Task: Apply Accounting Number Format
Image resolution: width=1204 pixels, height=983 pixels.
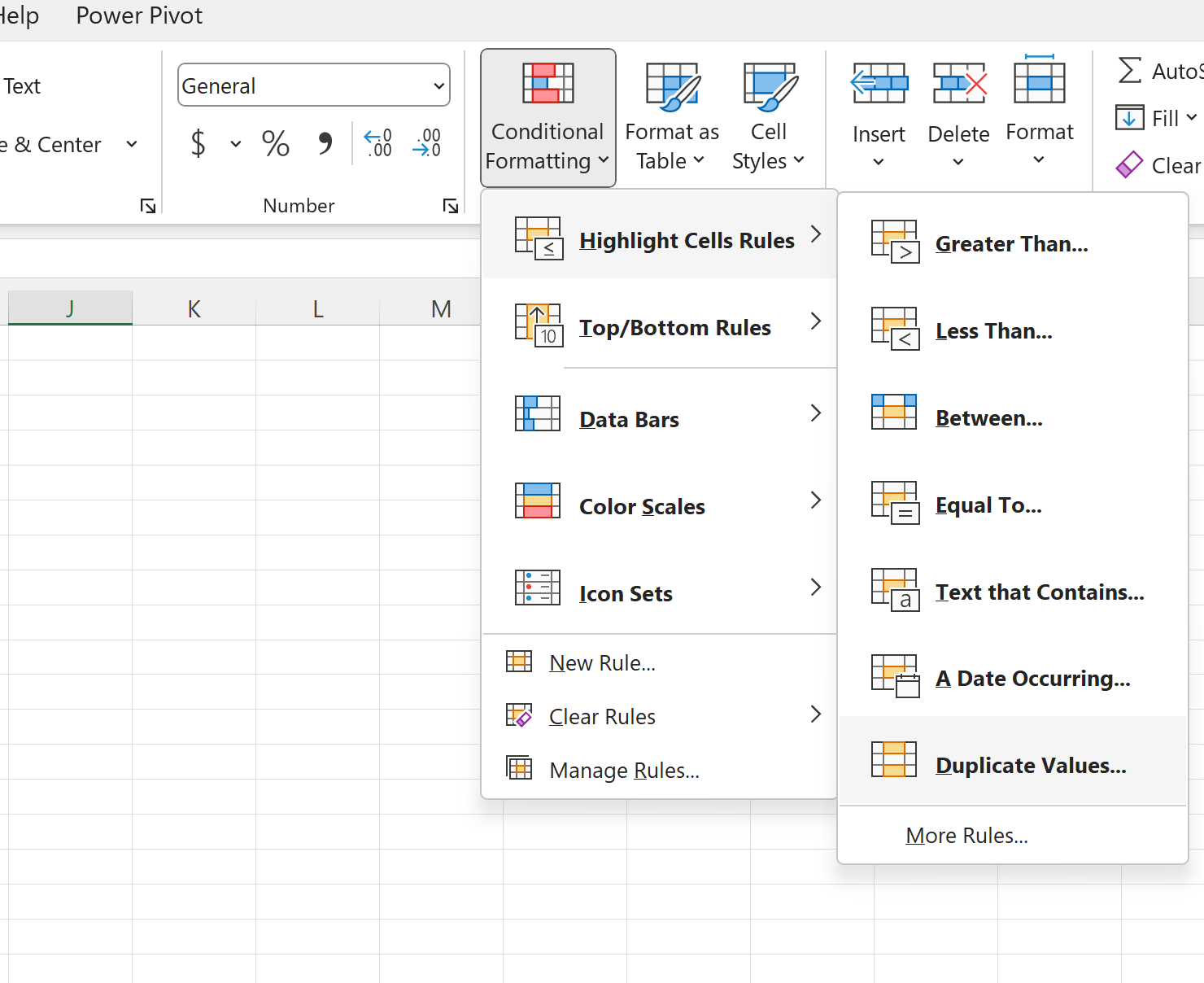Action: pyautogui.click(x=198, y=144)
